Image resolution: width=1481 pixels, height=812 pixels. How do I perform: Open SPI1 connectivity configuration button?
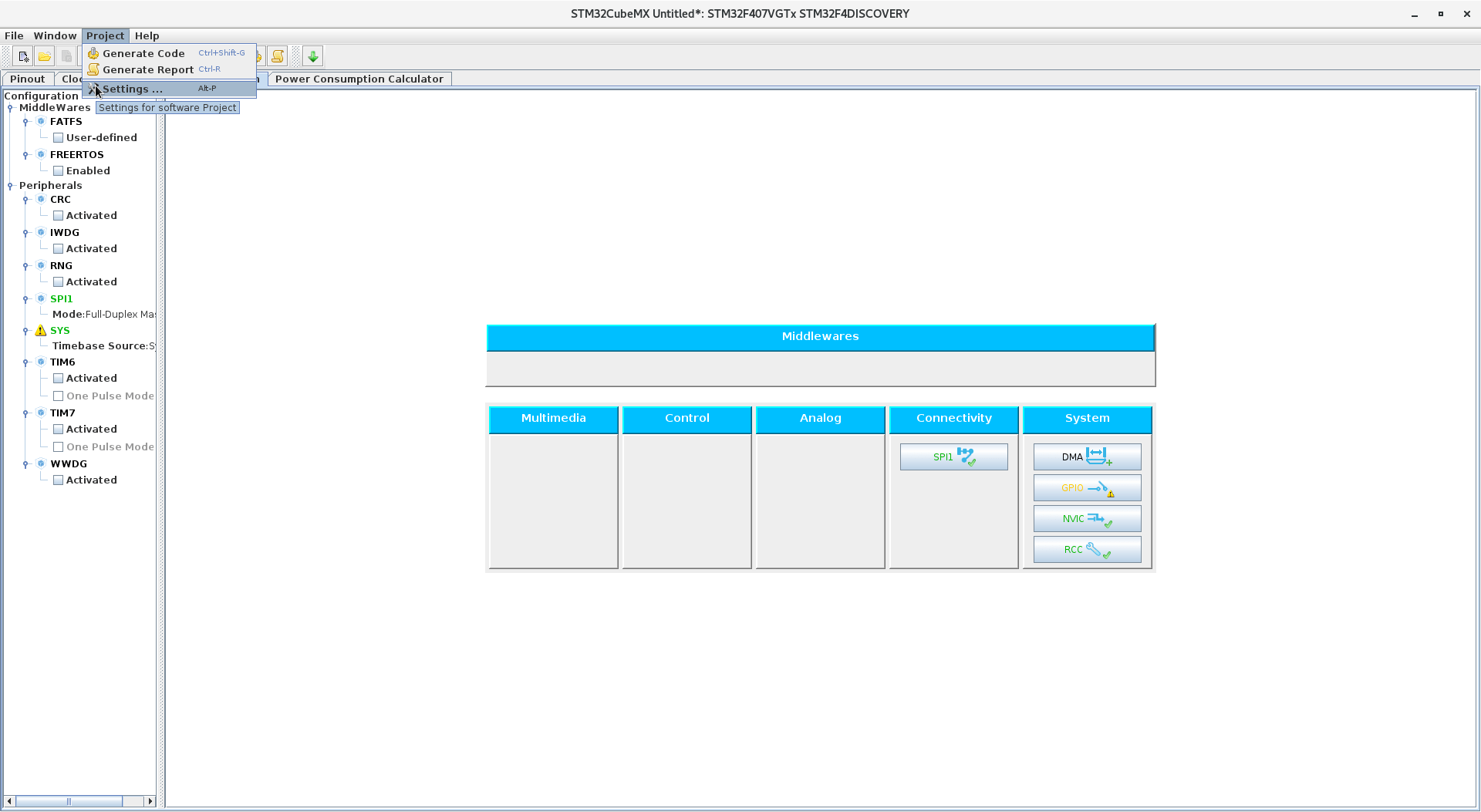(954, 457)
